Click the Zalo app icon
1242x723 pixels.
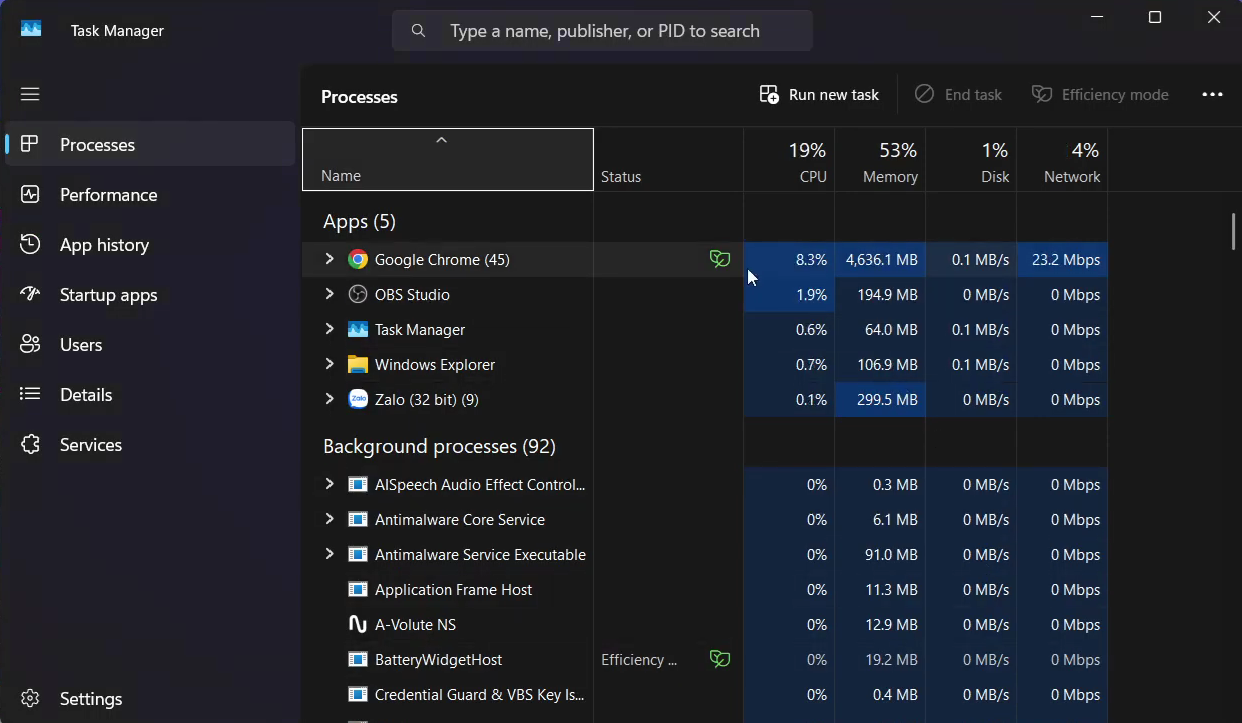[x=358, y=400]
